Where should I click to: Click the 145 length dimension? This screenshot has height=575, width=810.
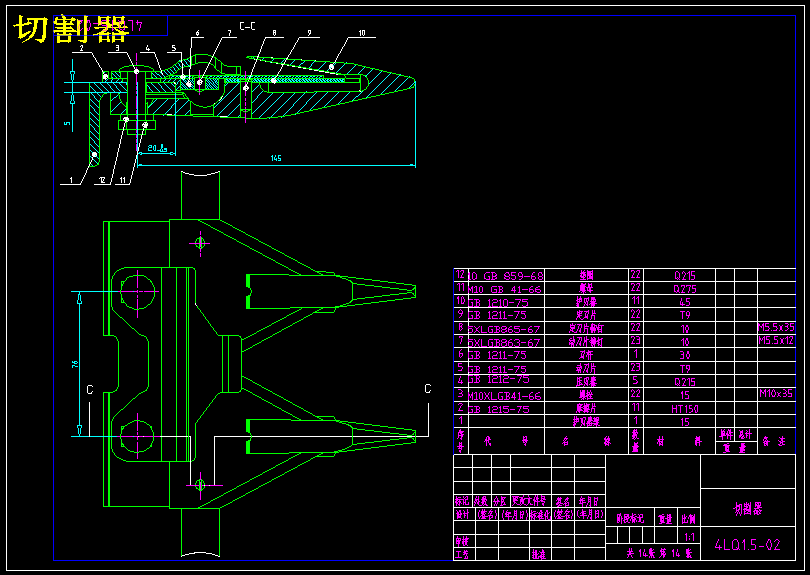276,158
